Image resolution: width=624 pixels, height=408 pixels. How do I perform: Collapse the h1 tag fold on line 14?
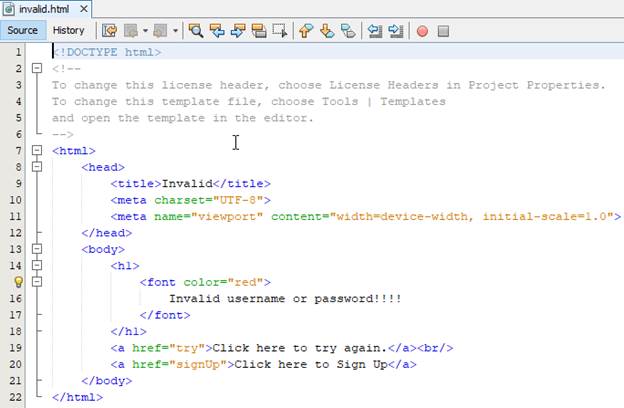click(x=37, y=265)
